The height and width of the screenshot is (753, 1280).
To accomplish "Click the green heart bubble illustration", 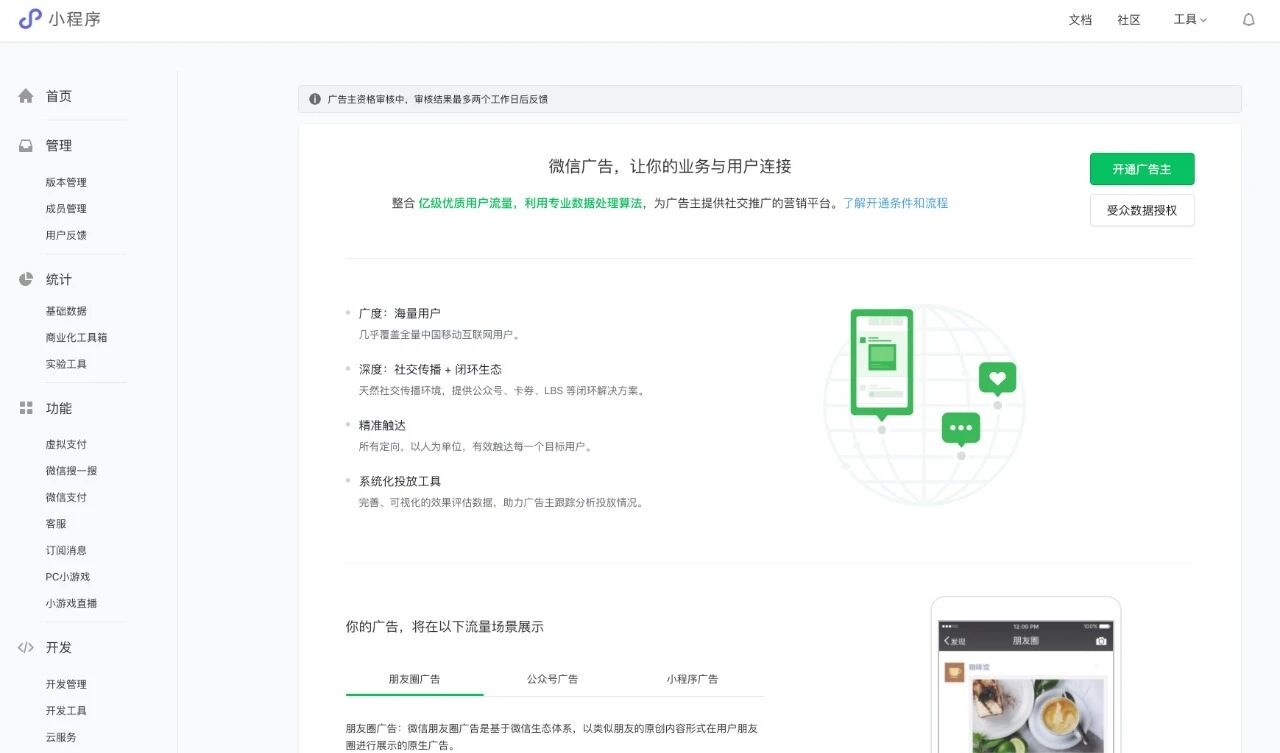I will point(997,379).
